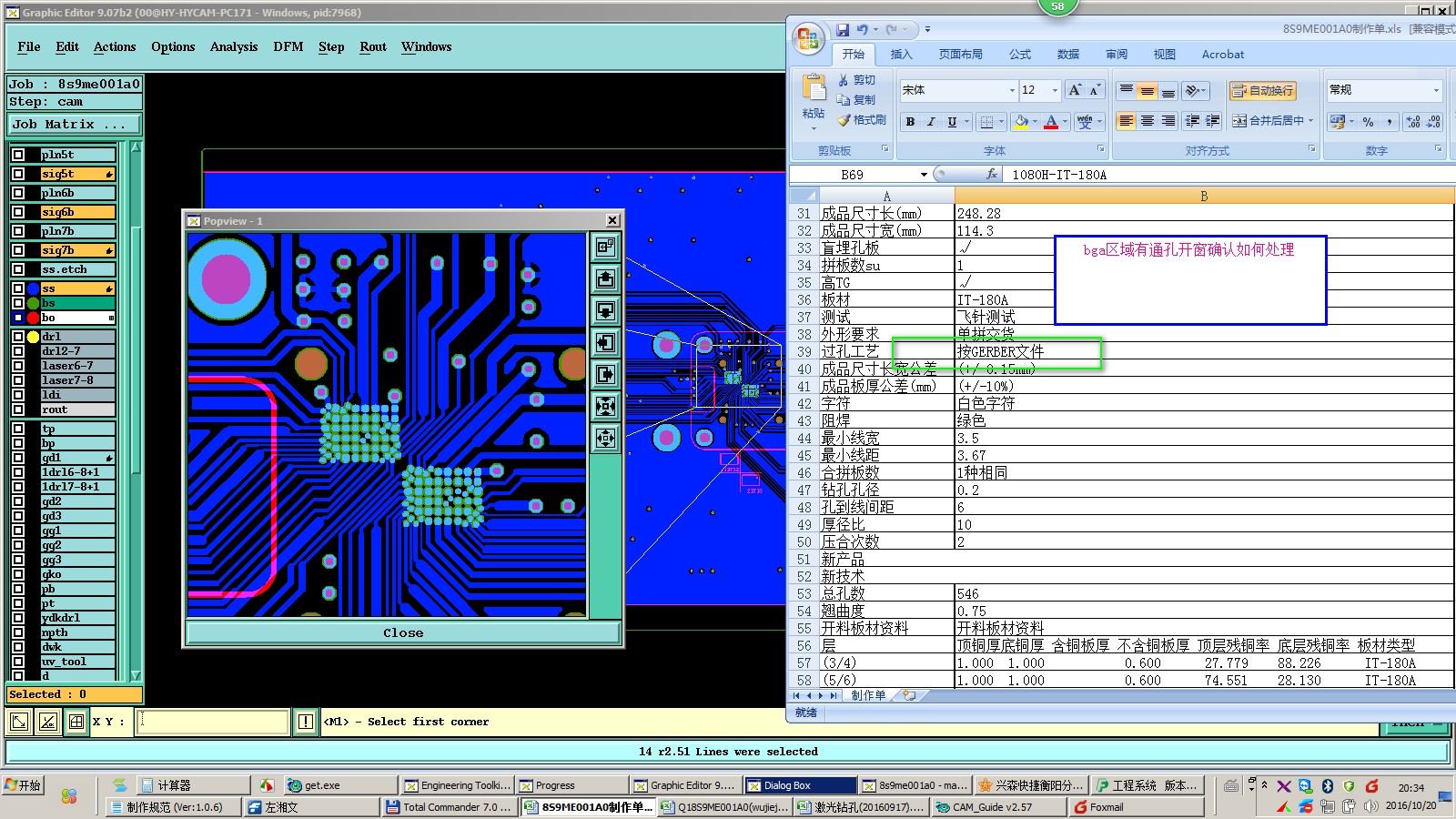Click the Excel Format Painter (格式刷)
This screenshot has height=819, width=1456.
tap(862, 120)
